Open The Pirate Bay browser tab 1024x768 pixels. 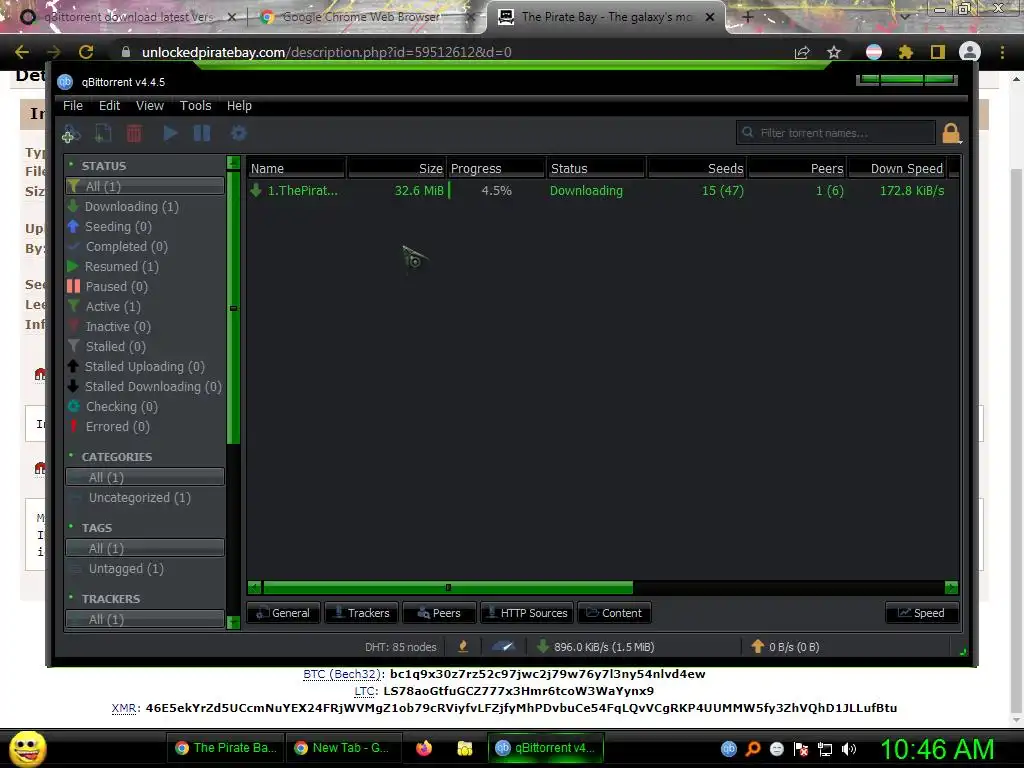(605, 17)
